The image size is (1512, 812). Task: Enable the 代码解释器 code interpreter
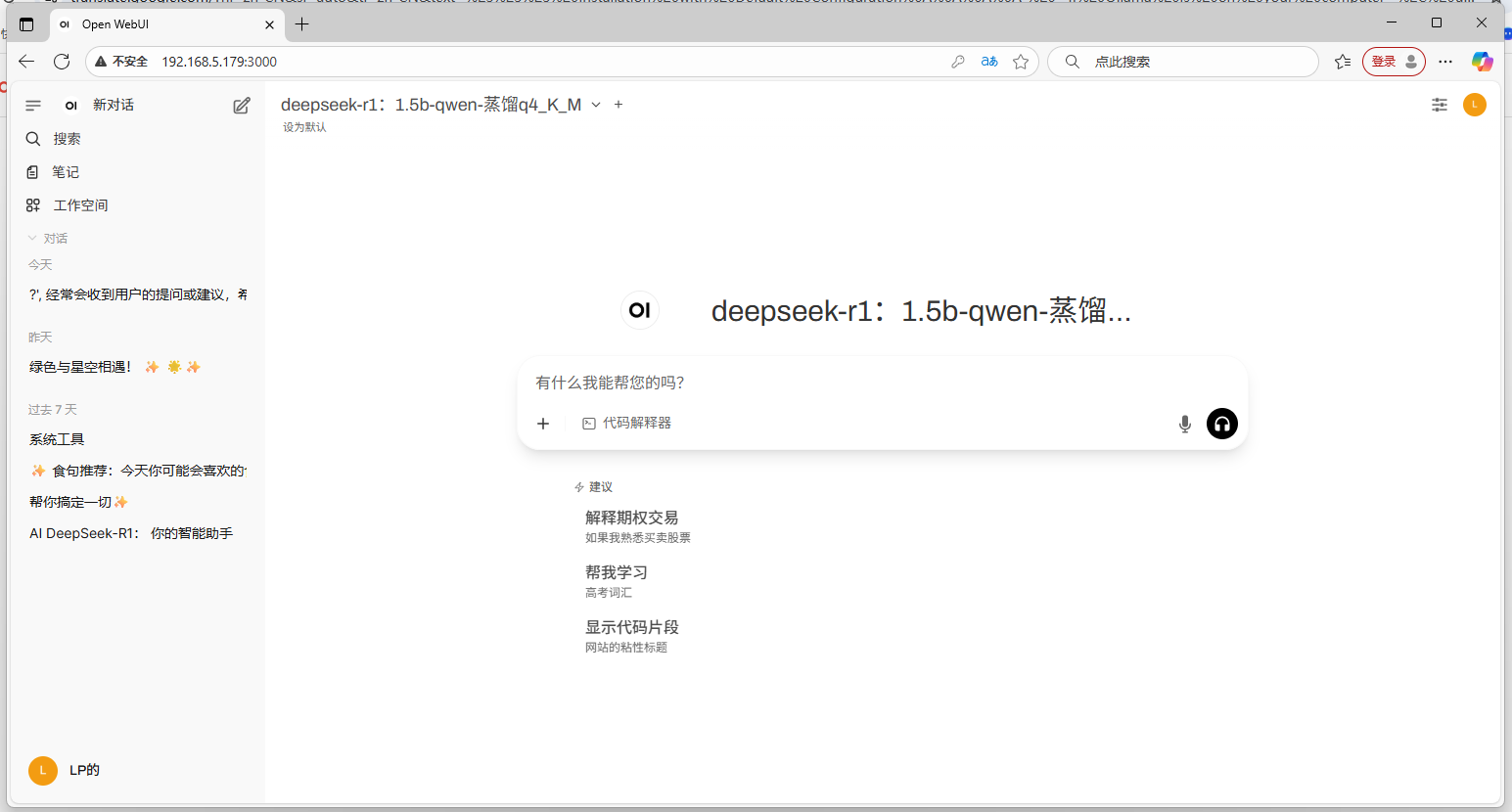tap(626, 423)
